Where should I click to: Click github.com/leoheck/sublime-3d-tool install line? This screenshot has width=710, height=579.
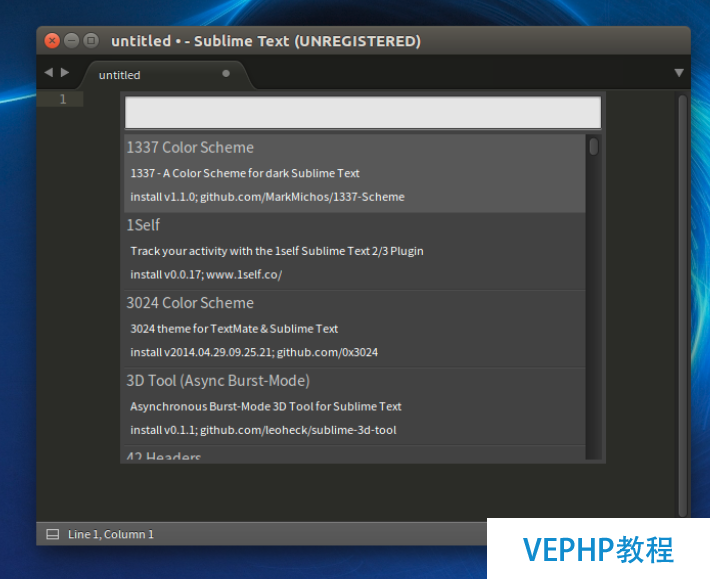click(x=263, y=430)
